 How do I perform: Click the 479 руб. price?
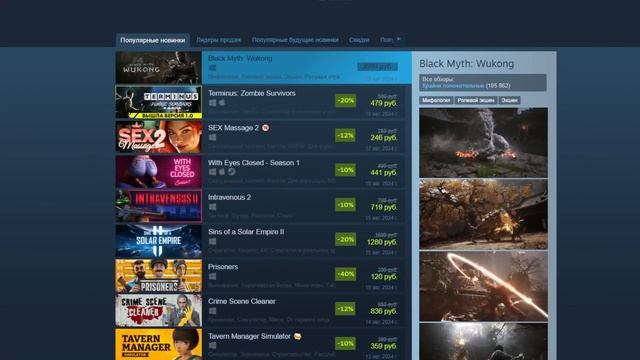pyautogui.click(x=384, y=103)
